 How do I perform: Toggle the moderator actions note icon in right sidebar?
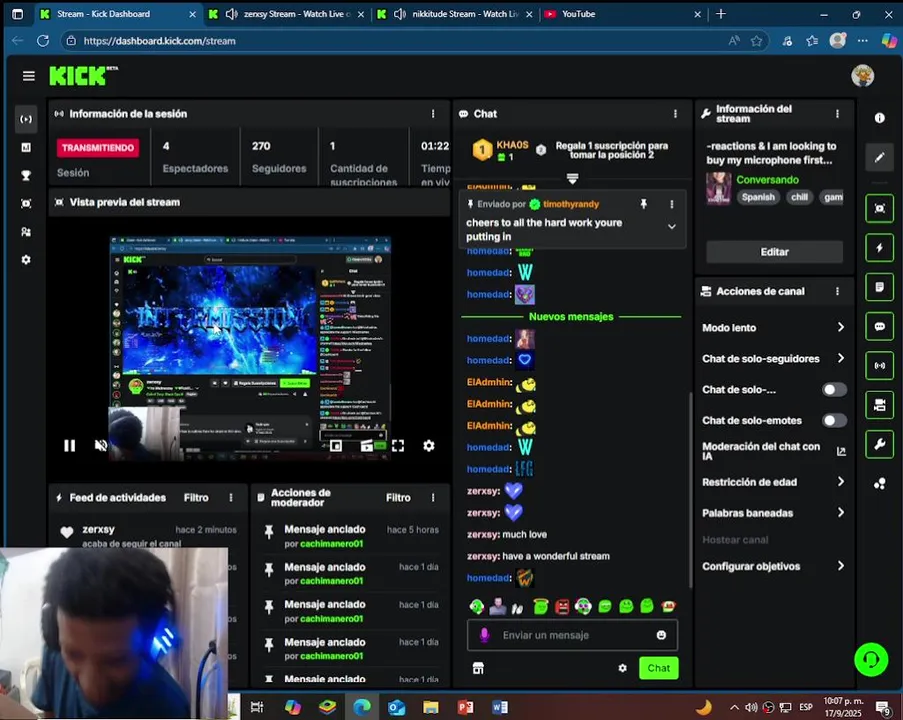click(x=879, y=287)
